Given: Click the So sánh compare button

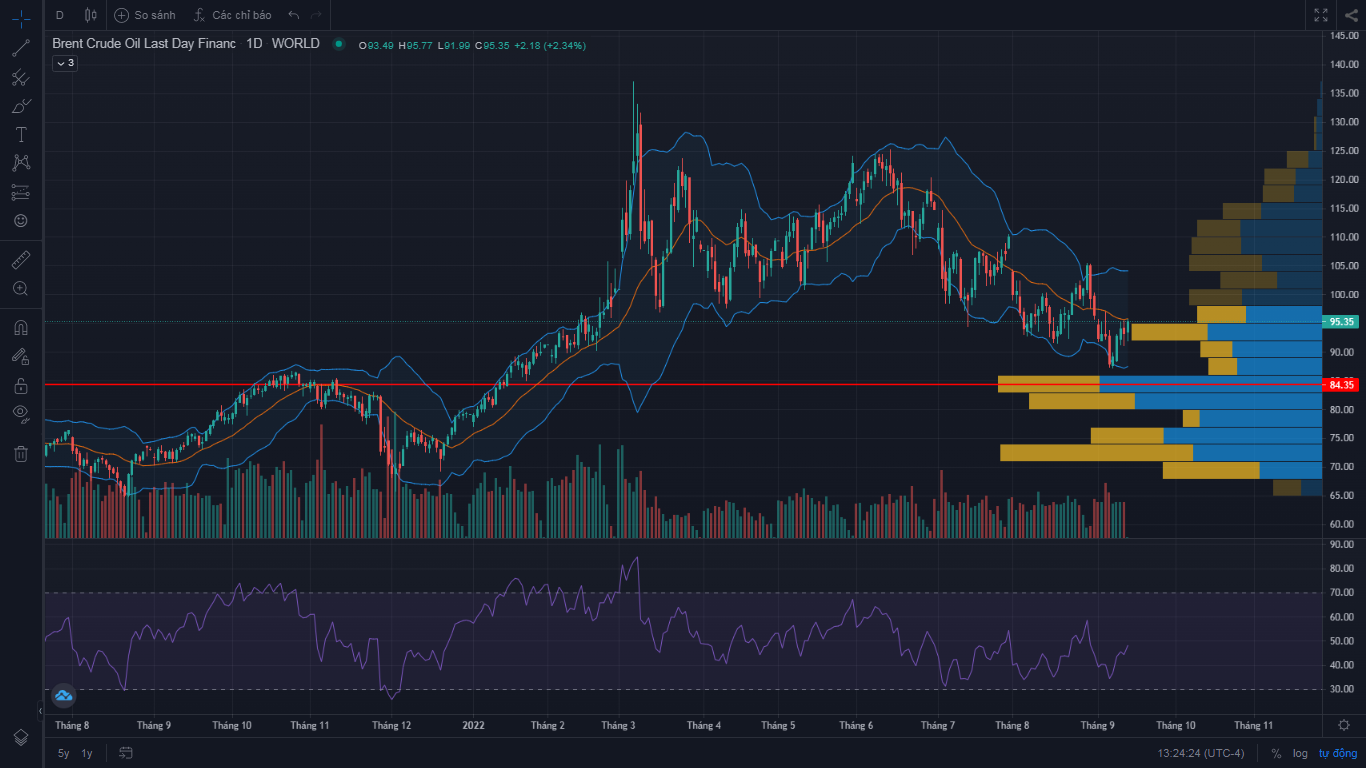Looking at the screenshot, I should coord(145,15).
